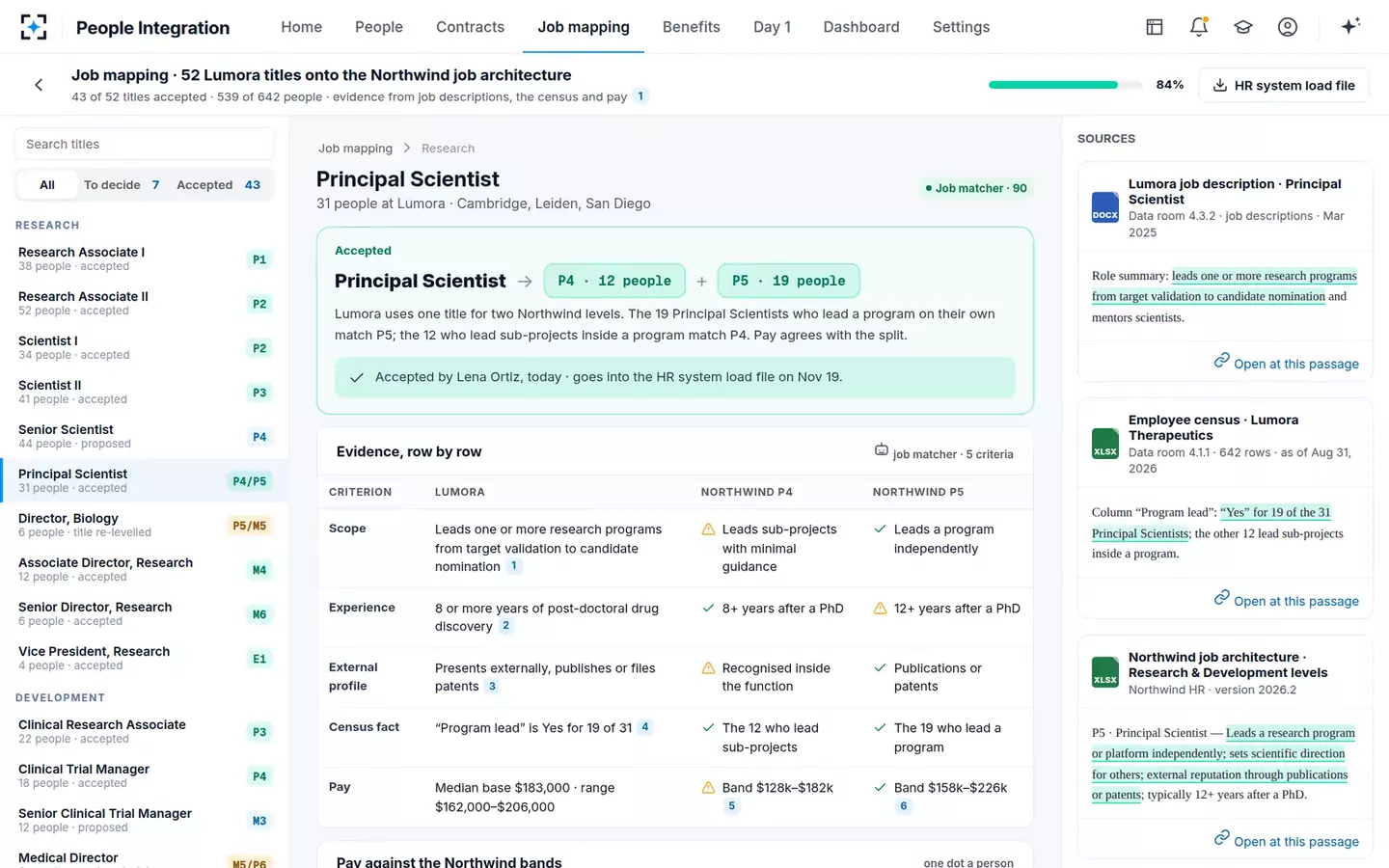Select Director, Biology in the title list
The width and height of the screenshot is (1389, 868).
[144, 525]
